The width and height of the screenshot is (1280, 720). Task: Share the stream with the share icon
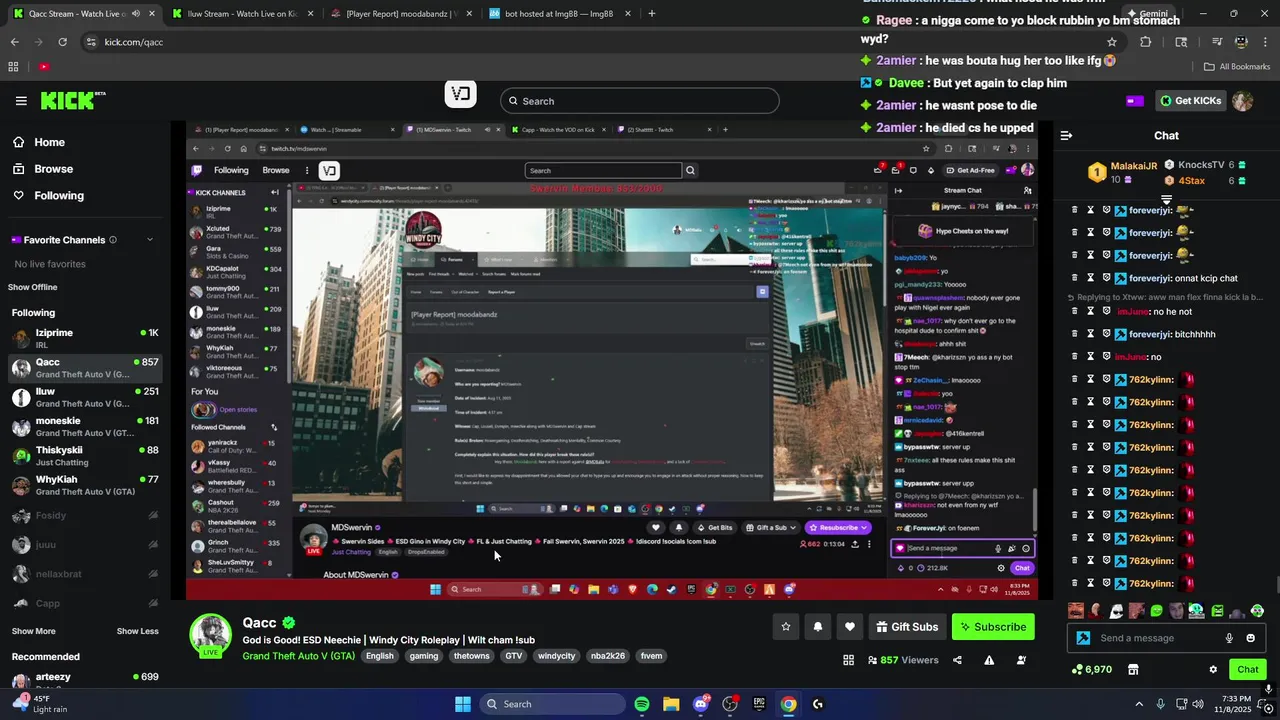[957, 660]
